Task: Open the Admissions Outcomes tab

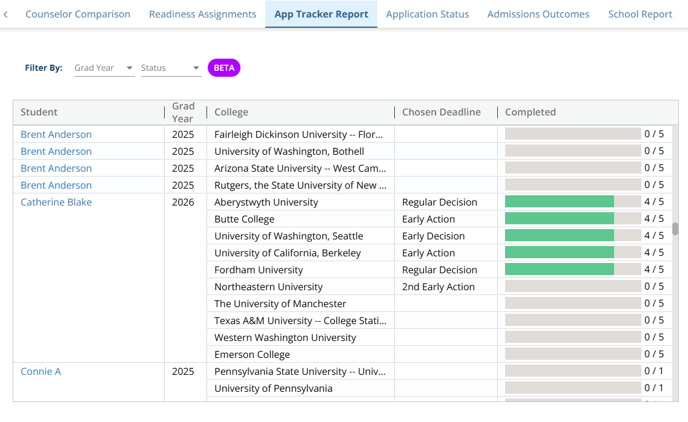Action: [538, 14]
